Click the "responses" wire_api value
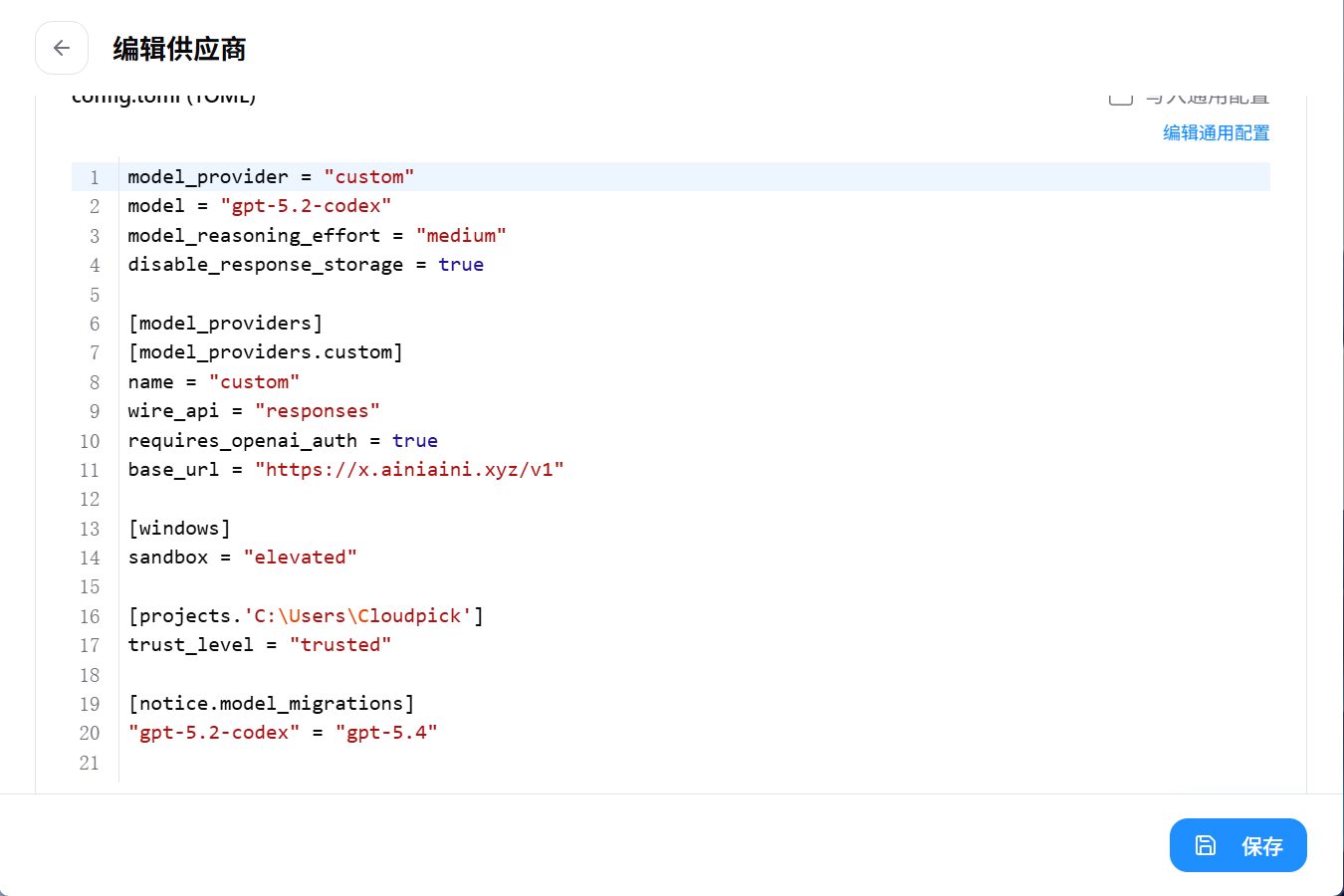The height and width of the screenshot is (896, 1344). coord(318,411)
